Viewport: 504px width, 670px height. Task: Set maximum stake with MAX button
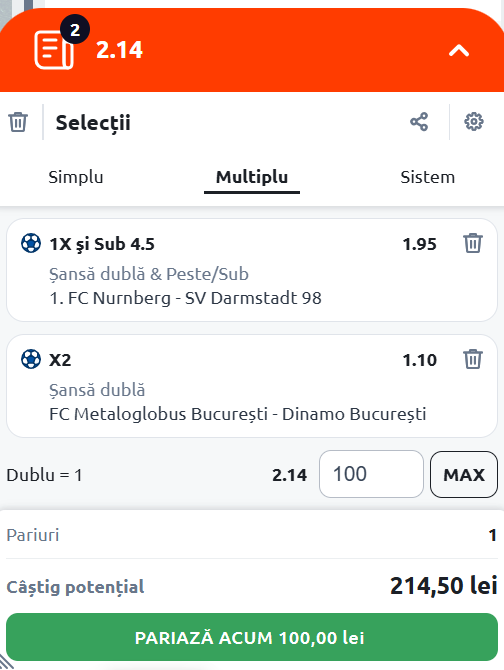(464, 474)
